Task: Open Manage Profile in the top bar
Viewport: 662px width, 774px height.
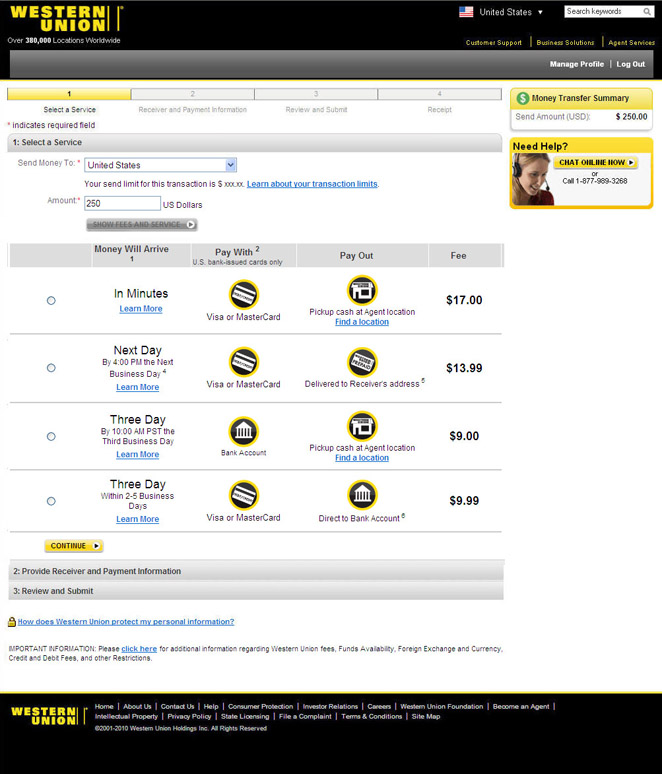Action: (x=576, y=64)
